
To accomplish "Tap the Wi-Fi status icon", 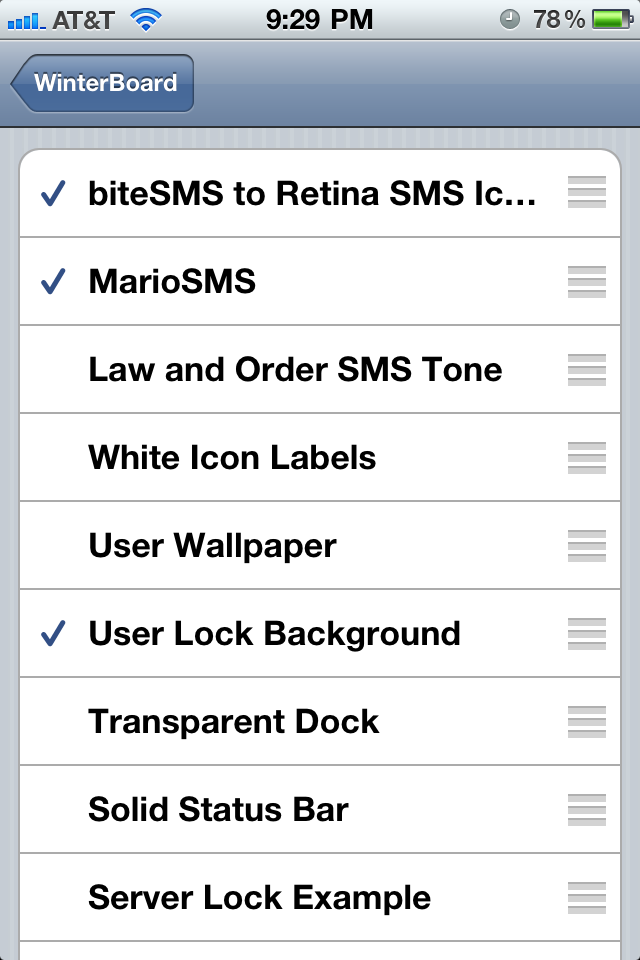I will [x=146, y=20].
